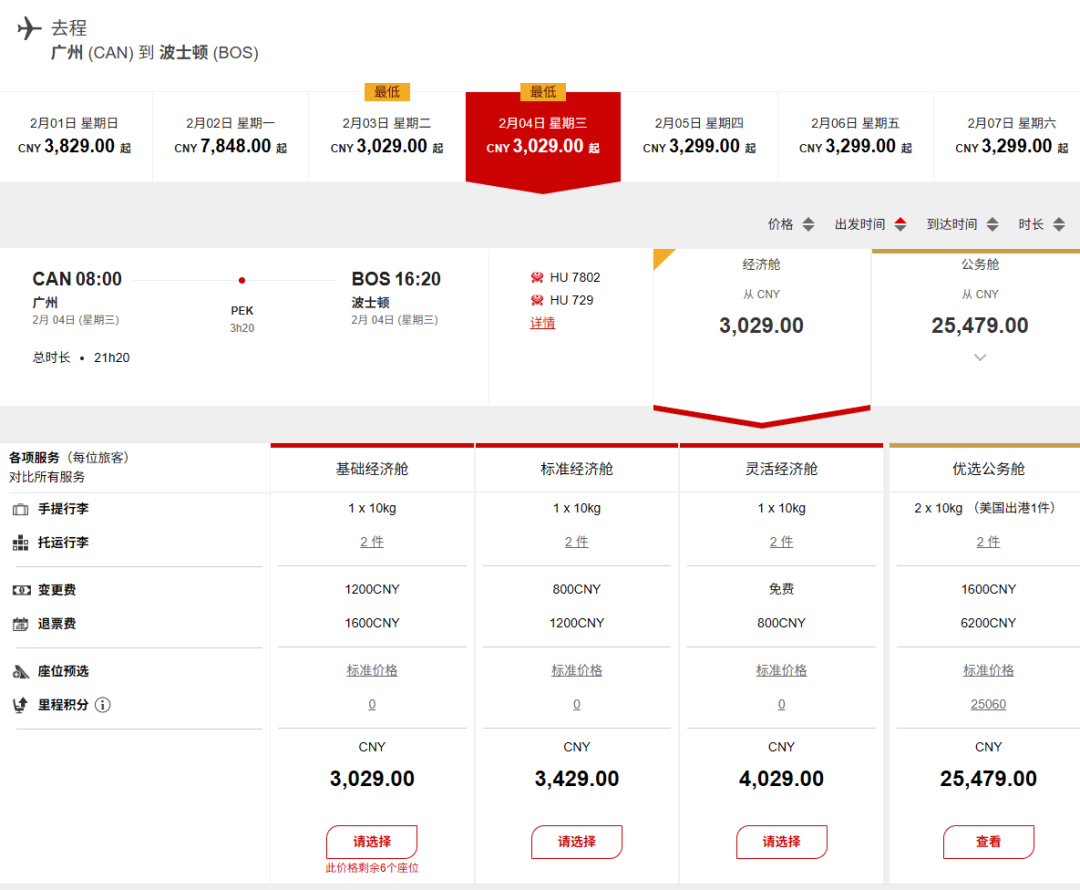Screen dimensions: 1080x890
Task: Open 25060 mileage points link for business
Action: click(x=988, y=705)
